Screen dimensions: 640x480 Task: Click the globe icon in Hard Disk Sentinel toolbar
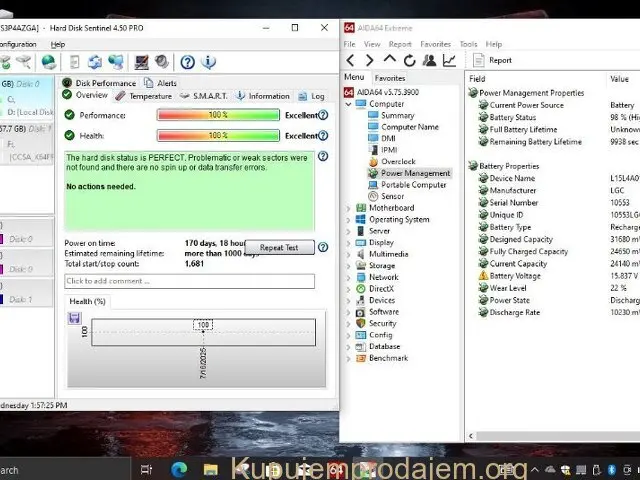48,62
